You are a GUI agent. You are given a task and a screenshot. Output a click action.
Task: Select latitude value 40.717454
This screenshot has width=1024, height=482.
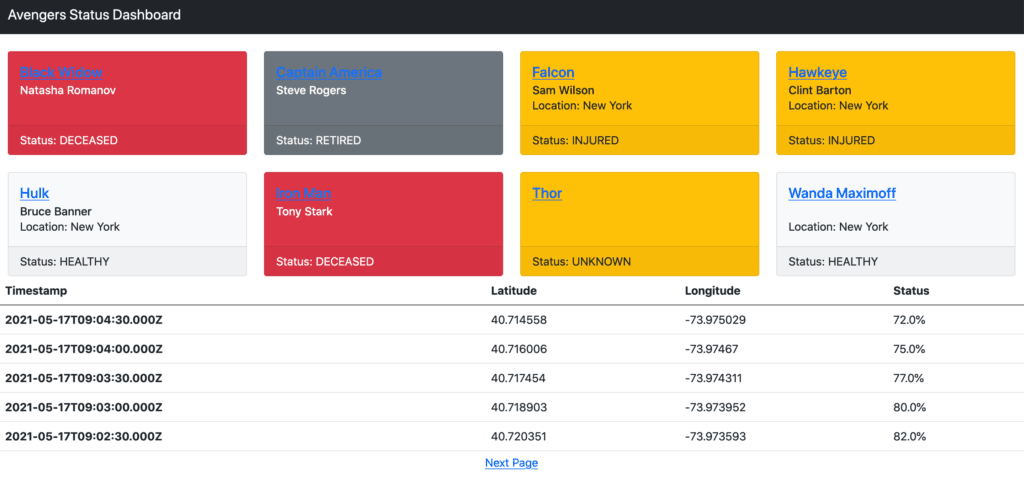point(519,378)
